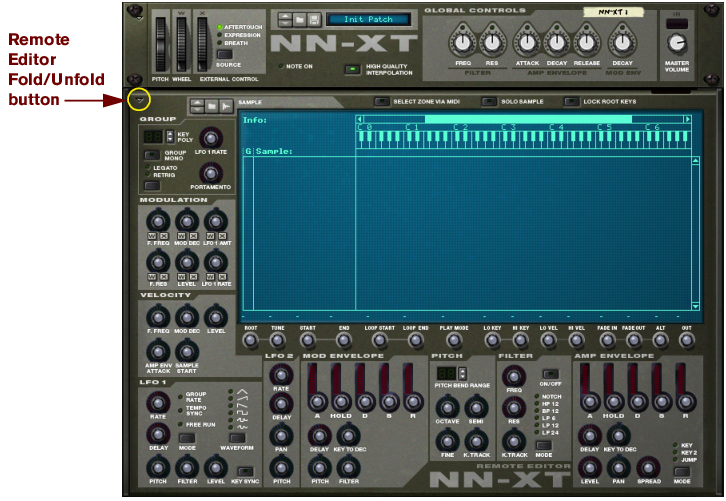Click the LFO 1 Waveform selector button
726x501 pixels.
point(237,437)
